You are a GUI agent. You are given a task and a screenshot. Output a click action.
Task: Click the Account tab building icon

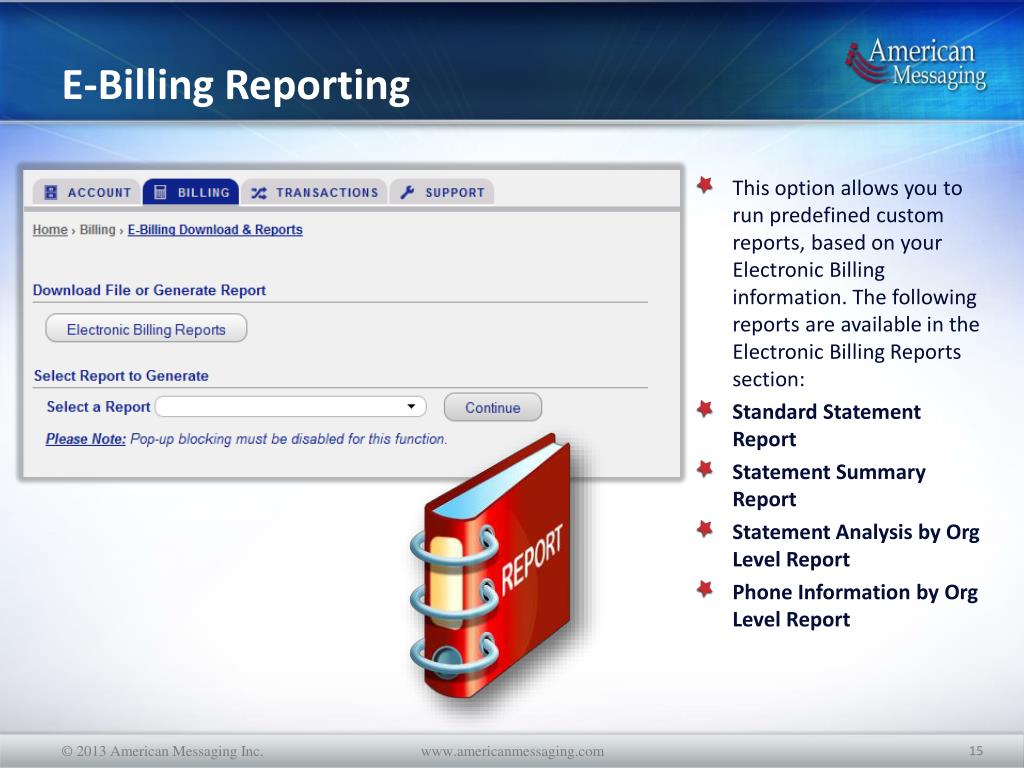point(50,193)
